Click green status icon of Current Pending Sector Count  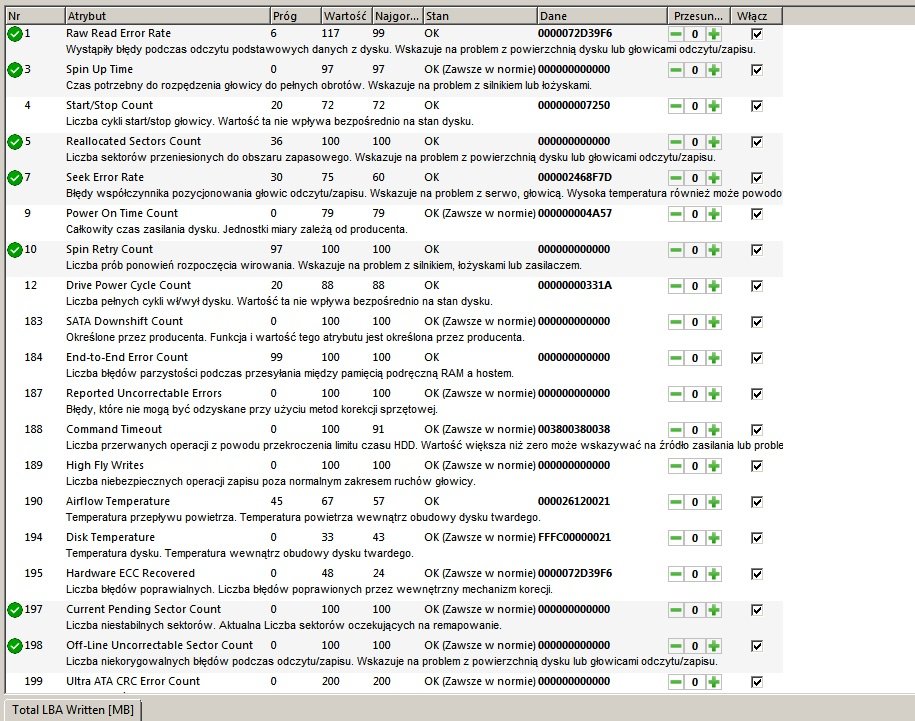[14, 609]
